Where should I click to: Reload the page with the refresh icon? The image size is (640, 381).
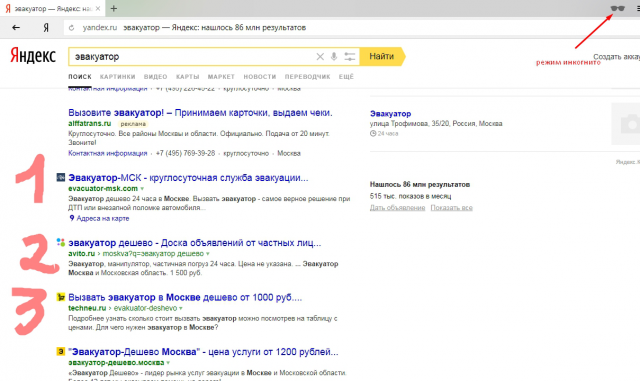pos(71,28)
